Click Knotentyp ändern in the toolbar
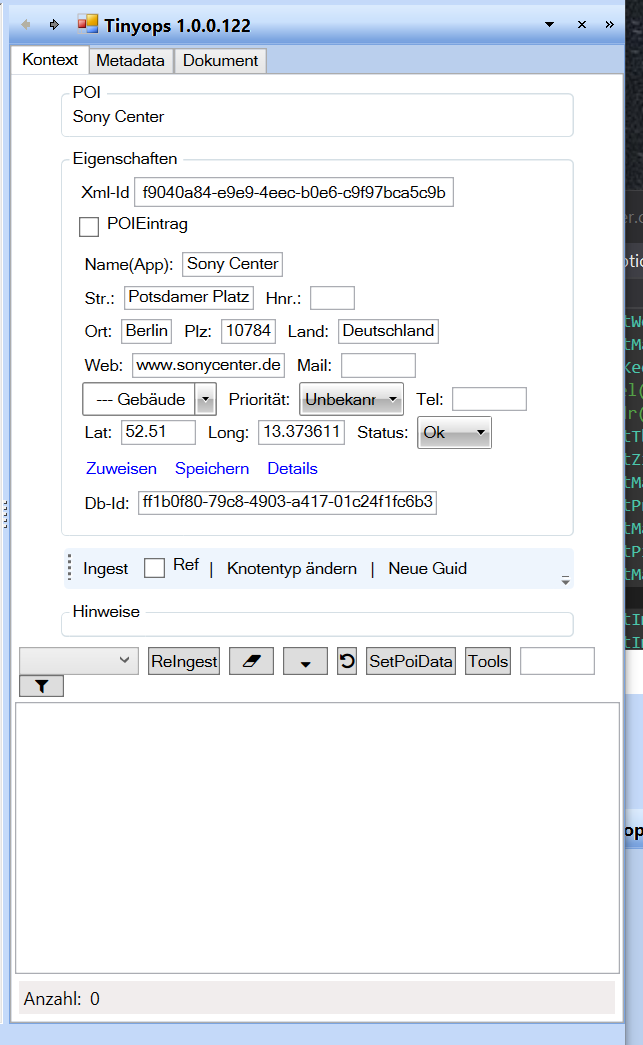643x1045 pixels. tap(292, 568)
